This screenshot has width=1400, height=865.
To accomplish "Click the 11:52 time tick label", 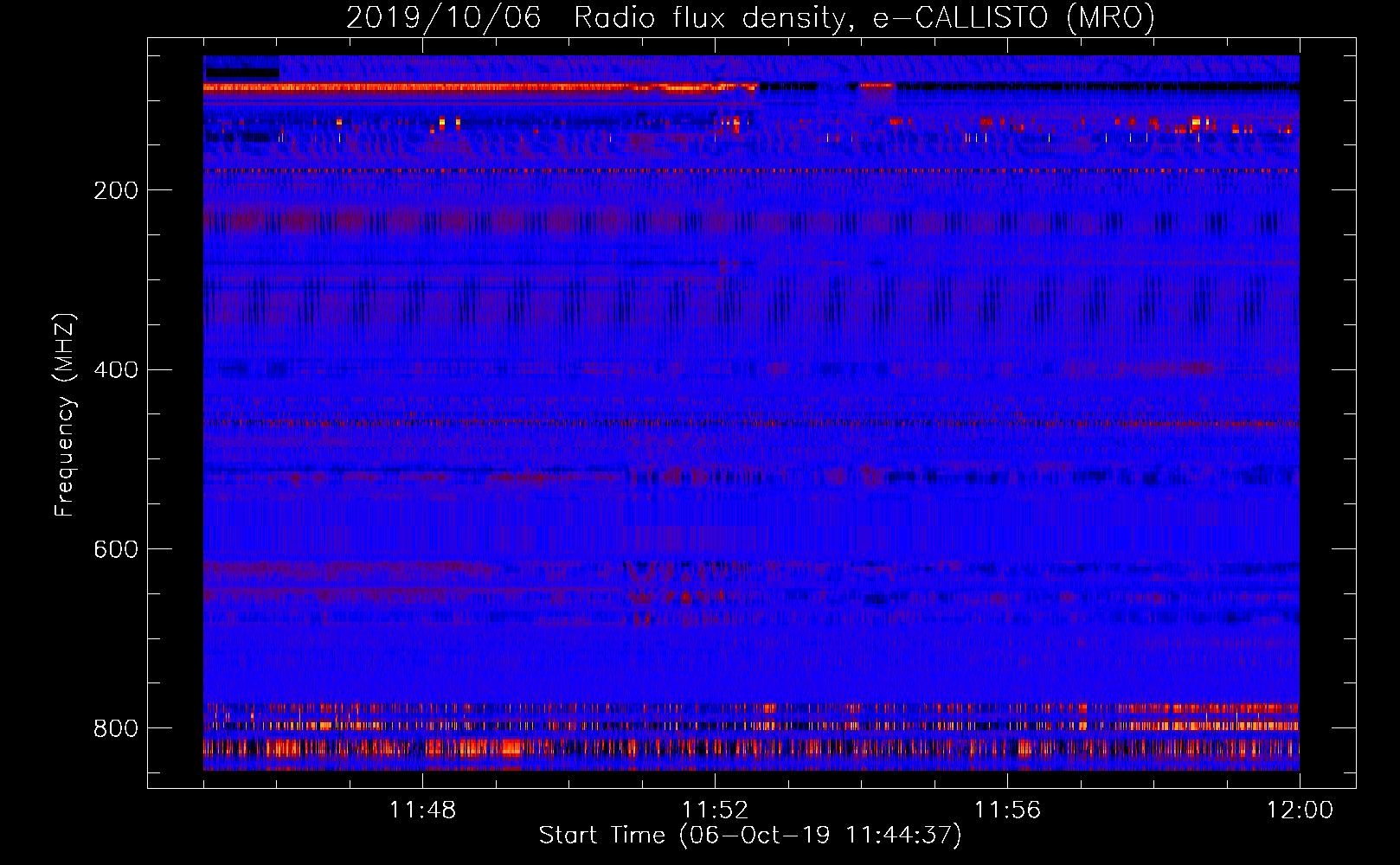I will click(x=715, y=811).
